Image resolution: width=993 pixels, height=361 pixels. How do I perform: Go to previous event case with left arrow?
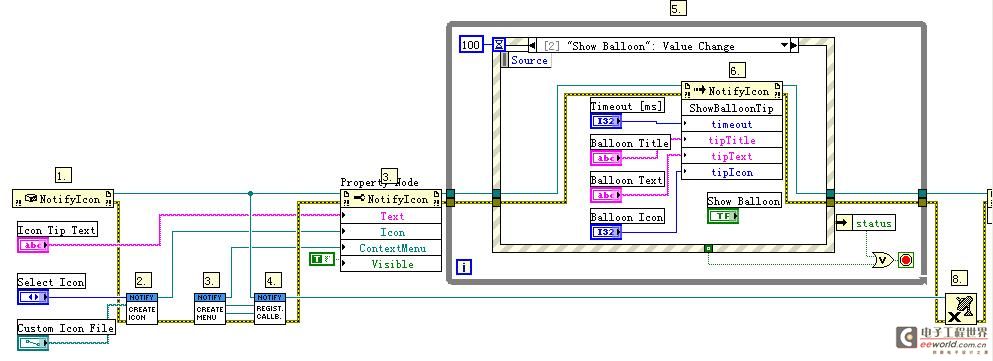[533, 46]
